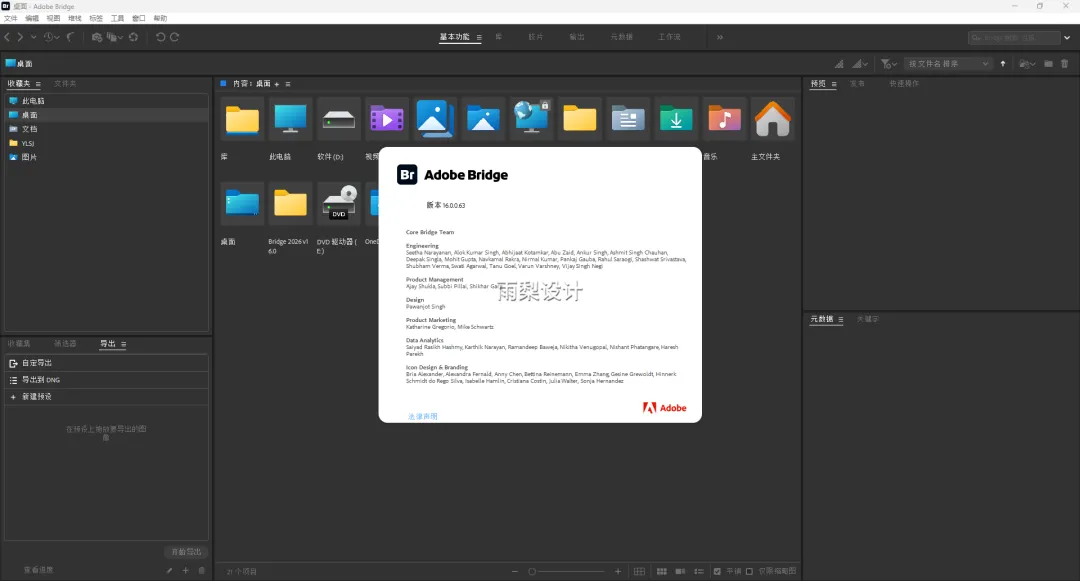Open the 内容 panel menu icon
The image size is (1080, 581).
tap(288, 84)
